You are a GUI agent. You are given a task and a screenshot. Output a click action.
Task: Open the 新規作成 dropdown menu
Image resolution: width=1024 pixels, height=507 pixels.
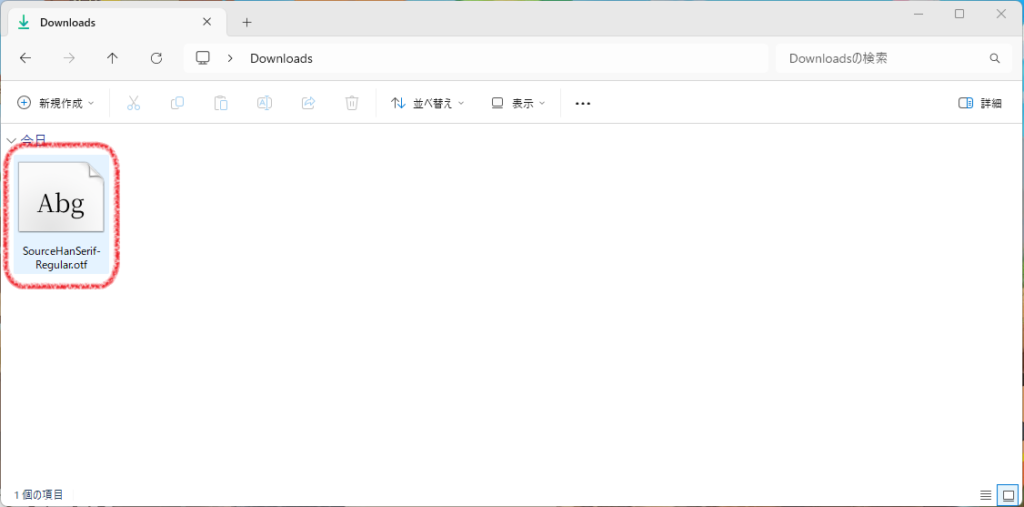[56, 103]
